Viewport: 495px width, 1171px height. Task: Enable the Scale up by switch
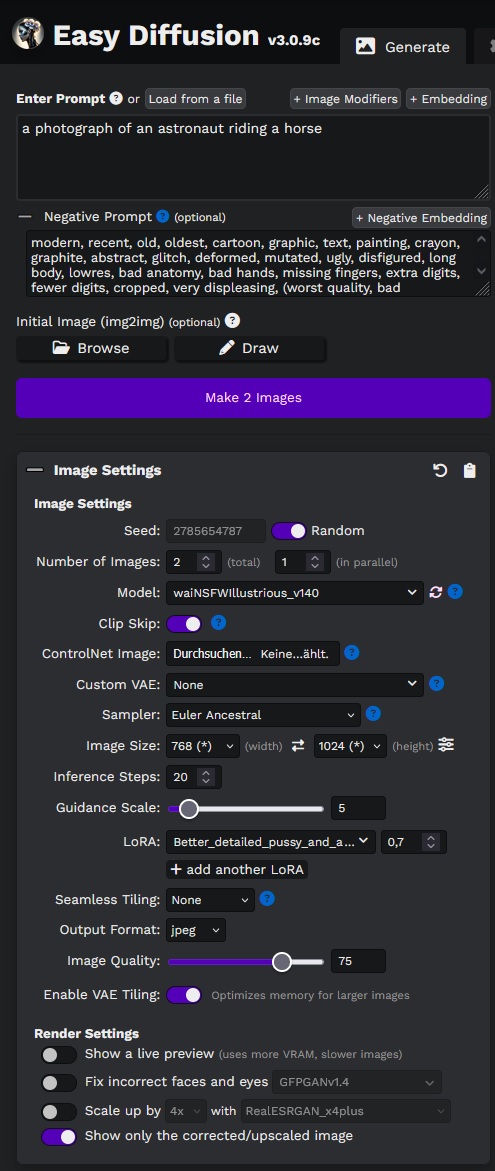59,1111
